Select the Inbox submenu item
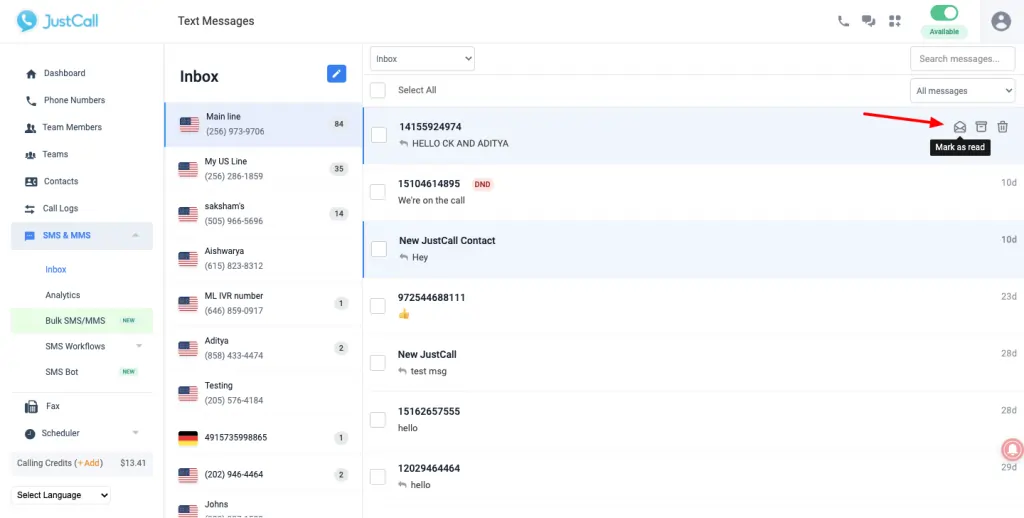 coord(56,269)
